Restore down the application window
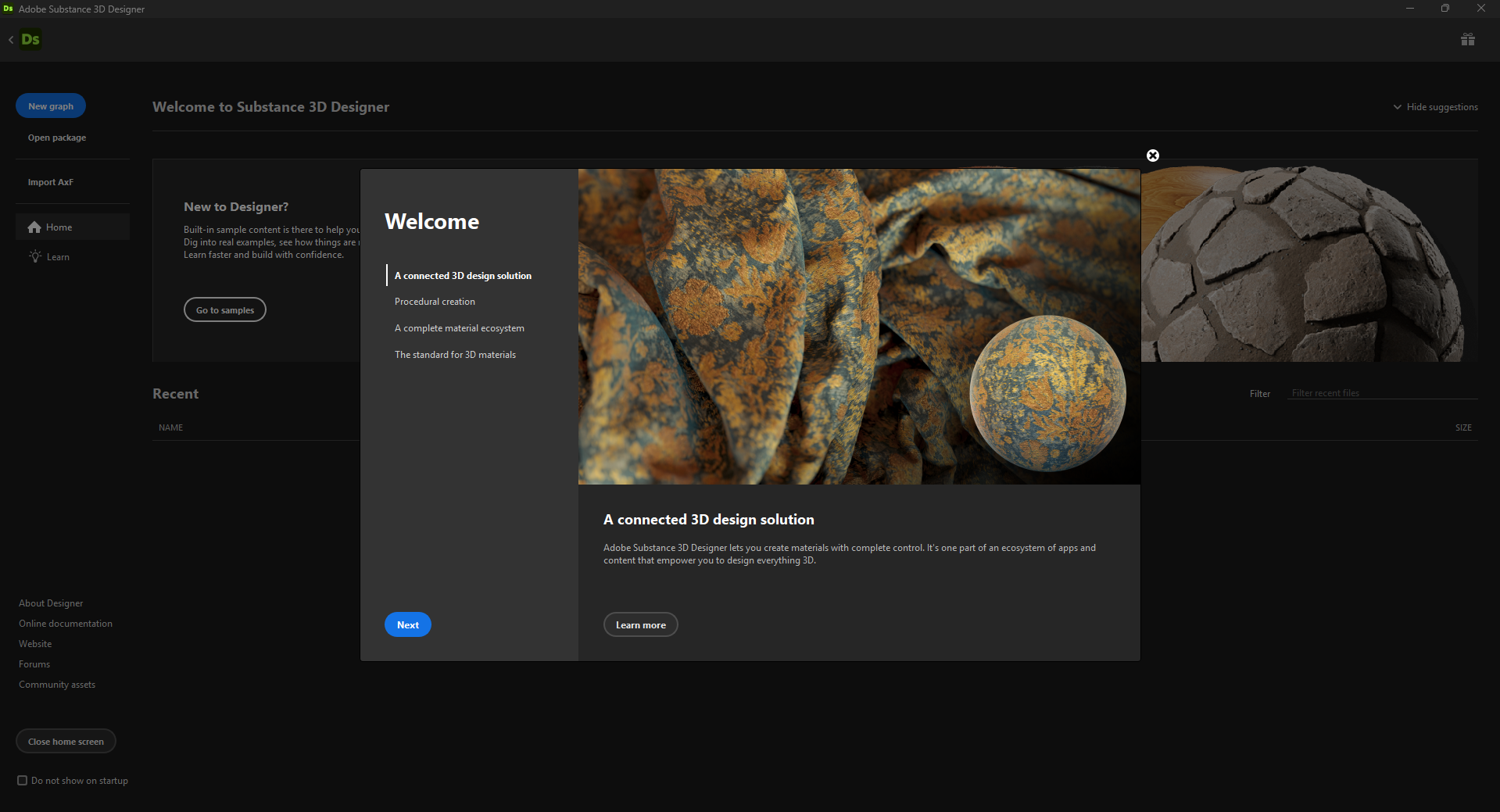The height and width of the screenshot is (812, 1500). [1445, 9]
